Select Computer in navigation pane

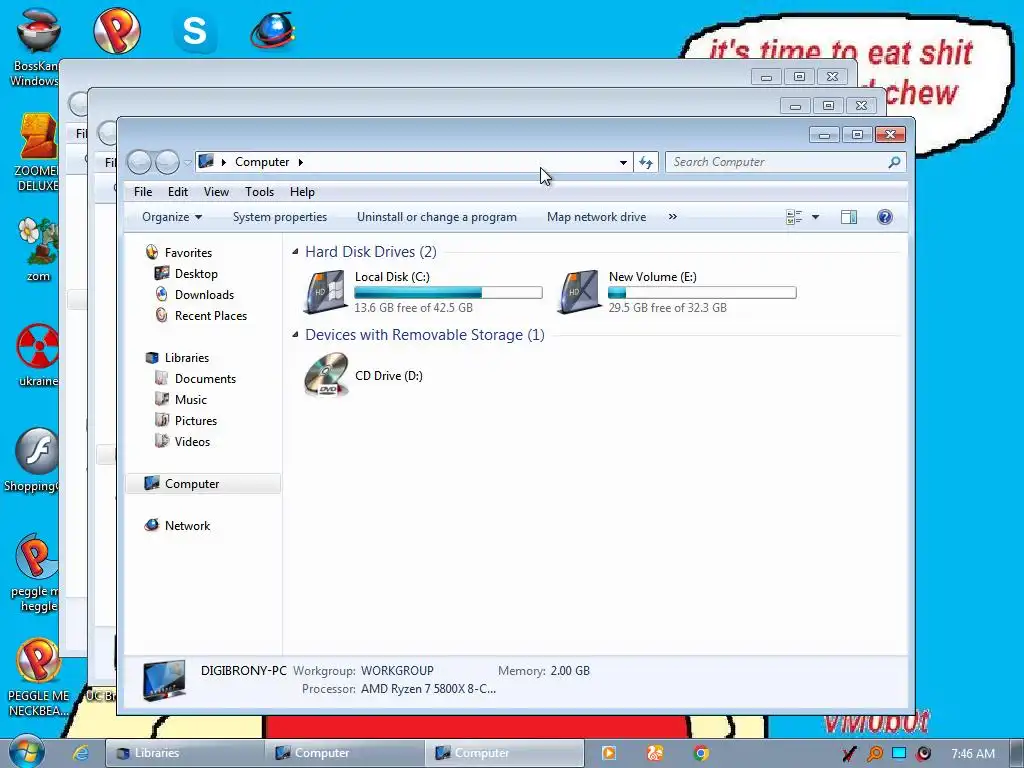click(x=202, y=484)
